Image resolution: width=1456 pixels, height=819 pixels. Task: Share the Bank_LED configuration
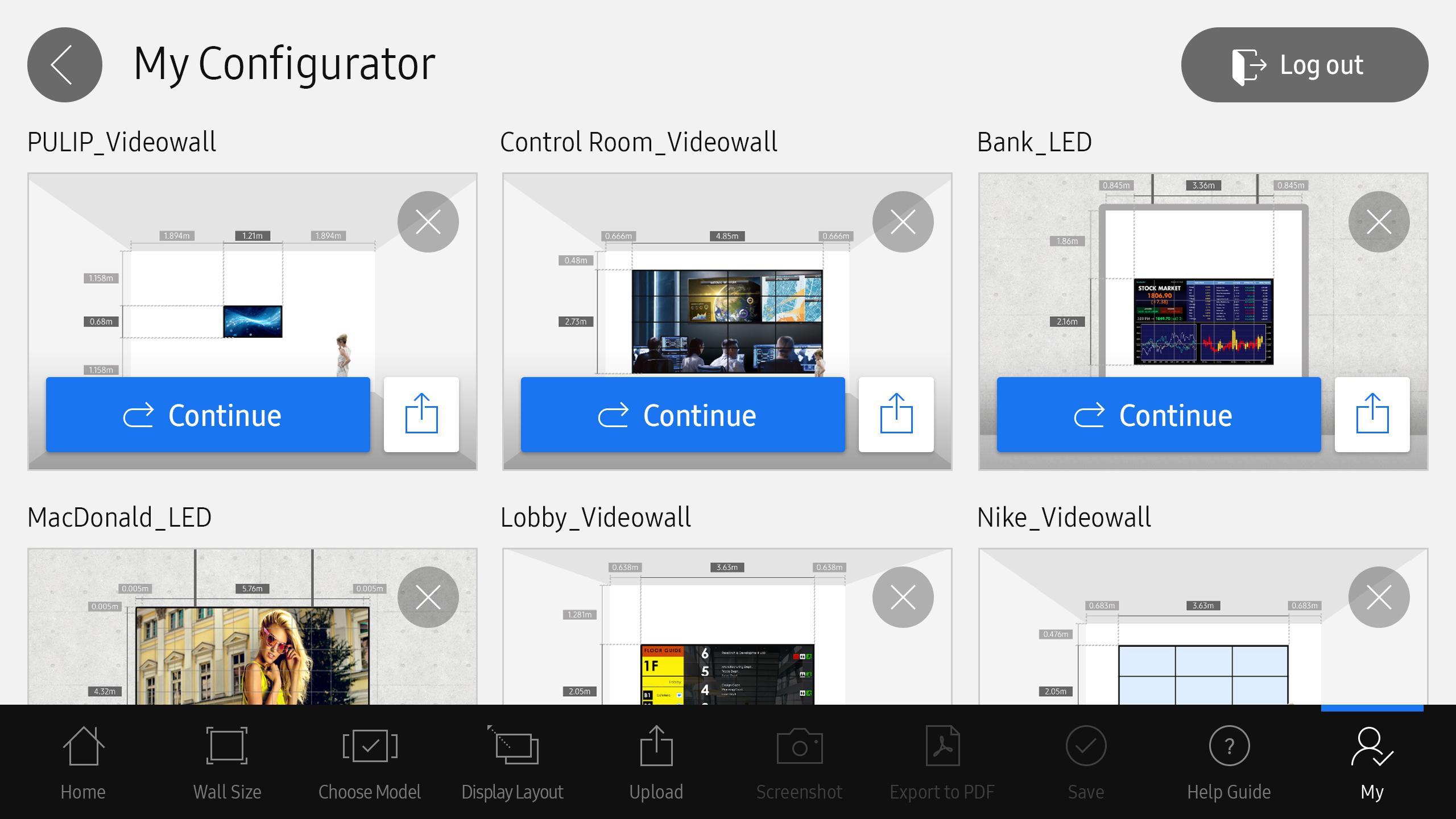point(1372,415)
